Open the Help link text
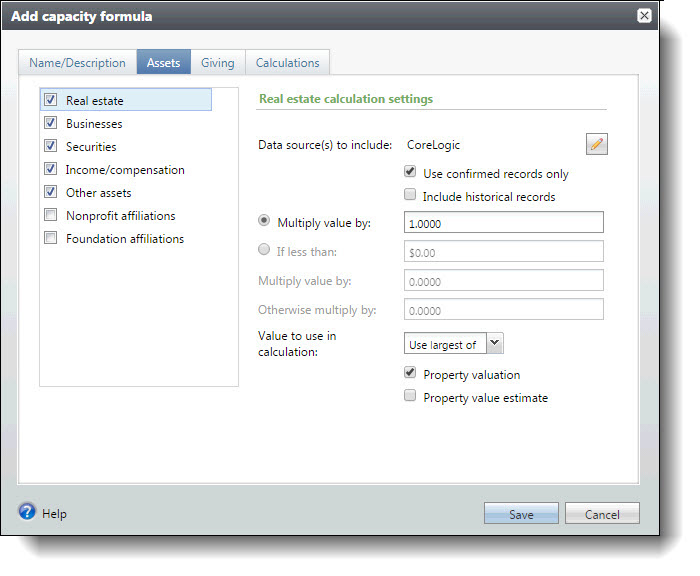 (54, 513)
